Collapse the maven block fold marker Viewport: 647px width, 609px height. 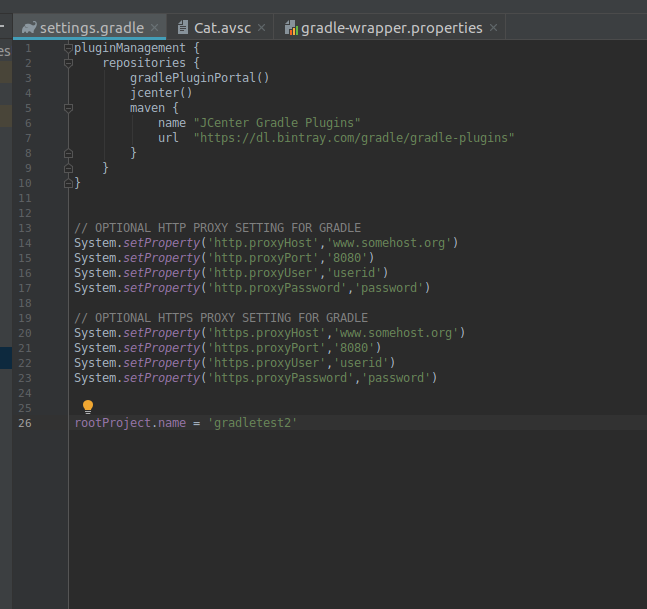tap(68, 108)
